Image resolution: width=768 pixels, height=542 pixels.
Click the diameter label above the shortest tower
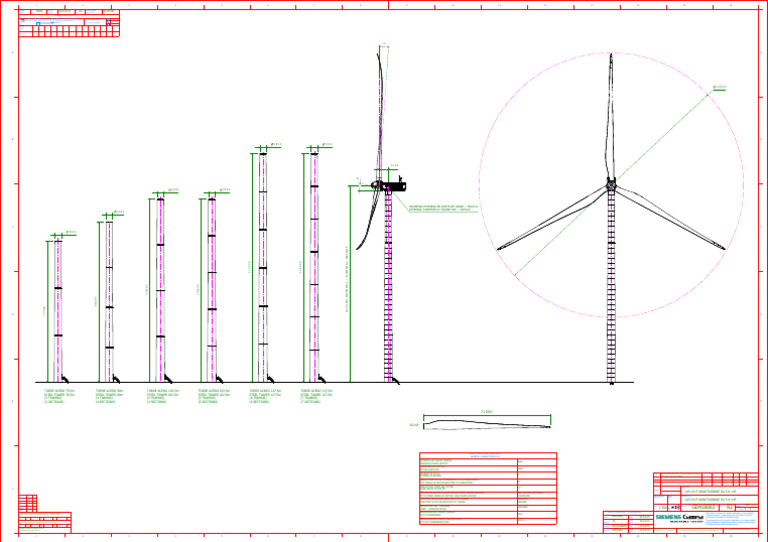(x=72, y=232)
